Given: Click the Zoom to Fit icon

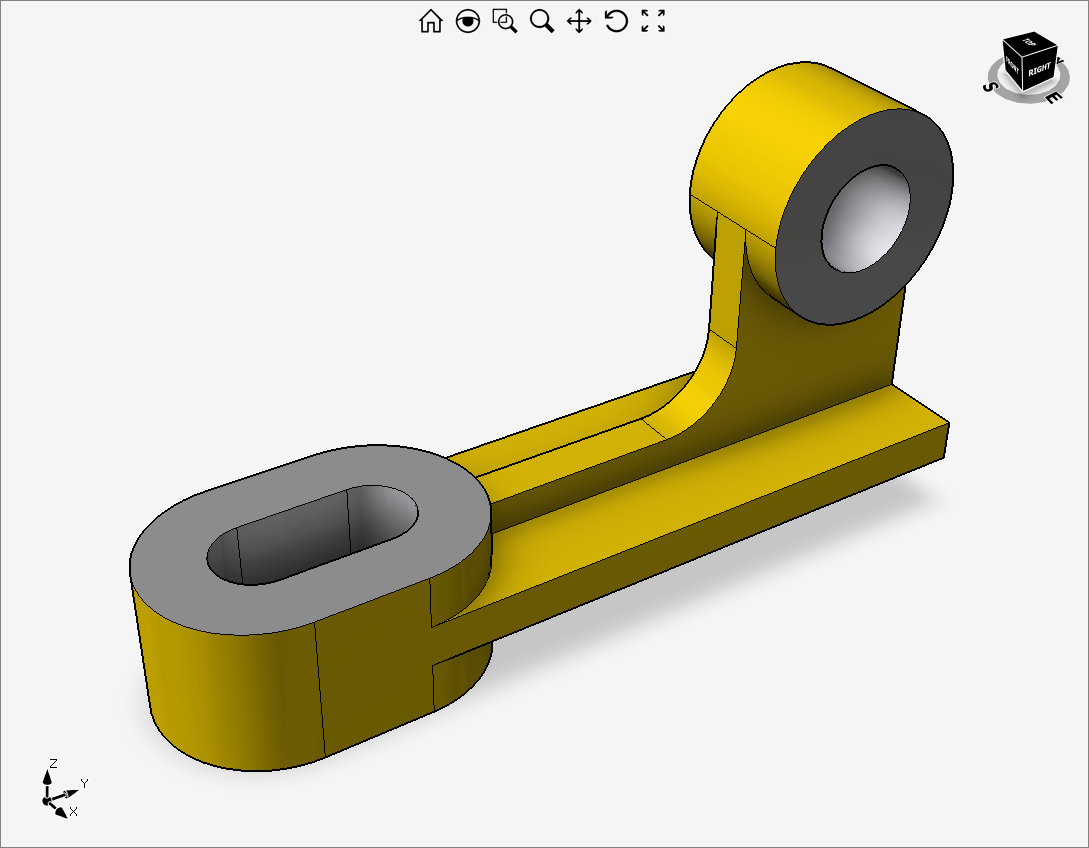Looking at the screenshot, I should (x=653, y=21).
